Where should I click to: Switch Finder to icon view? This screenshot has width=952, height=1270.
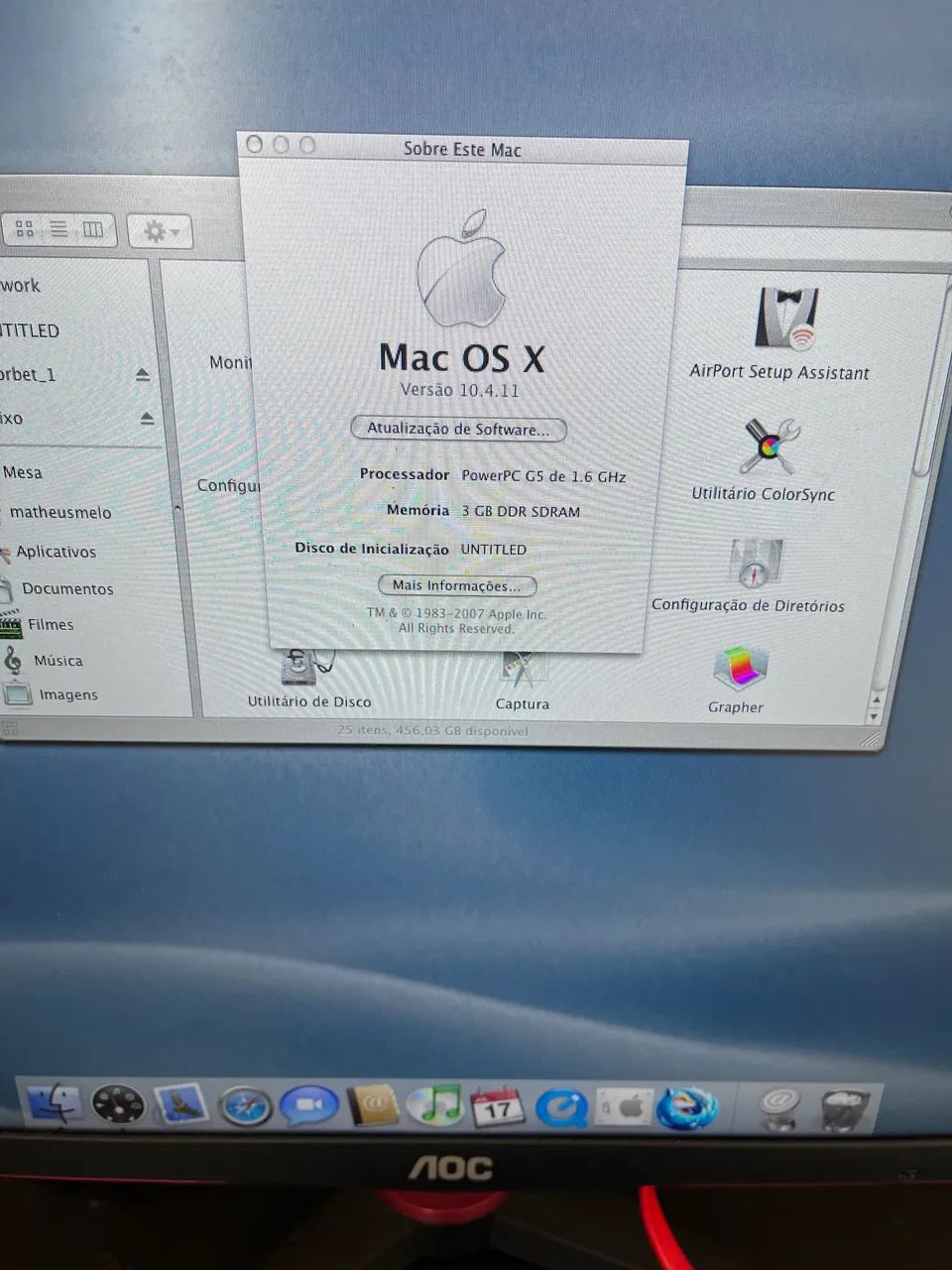tap(27, 229)
